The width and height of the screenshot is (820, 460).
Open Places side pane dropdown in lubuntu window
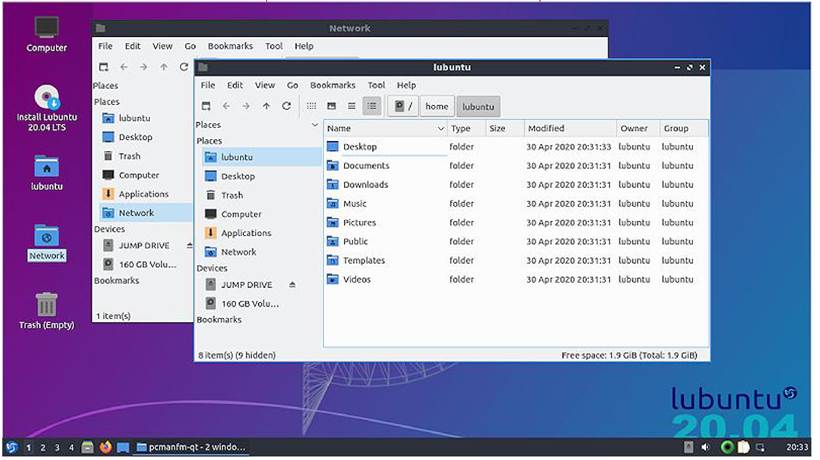314,125
